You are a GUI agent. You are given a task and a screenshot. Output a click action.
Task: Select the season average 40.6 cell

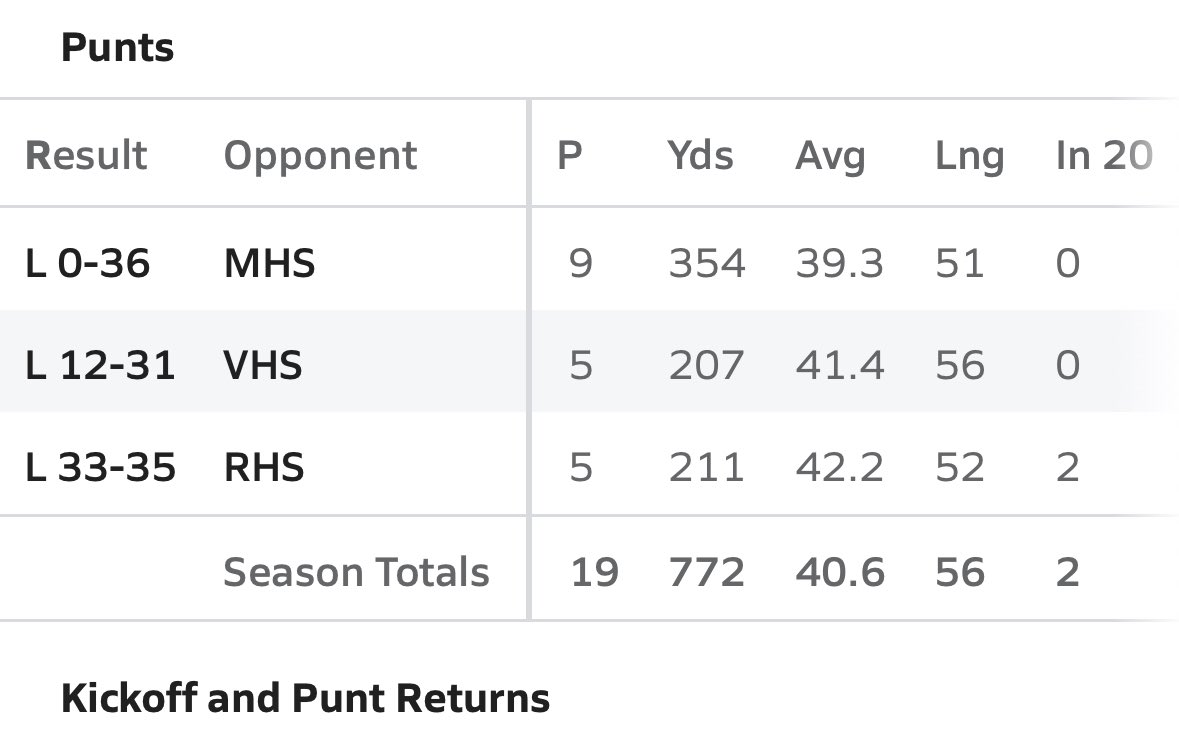[x=840, y=572]
